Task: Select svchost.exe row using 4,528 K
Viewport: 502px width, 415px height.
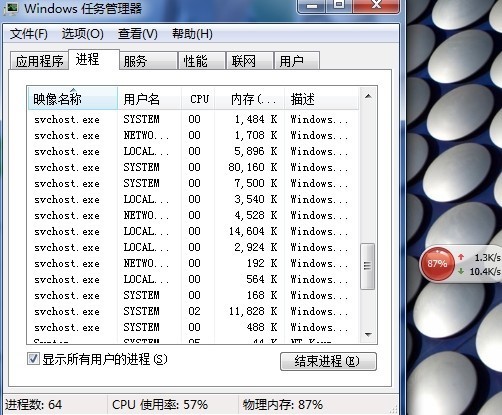Action: (193, 215)
